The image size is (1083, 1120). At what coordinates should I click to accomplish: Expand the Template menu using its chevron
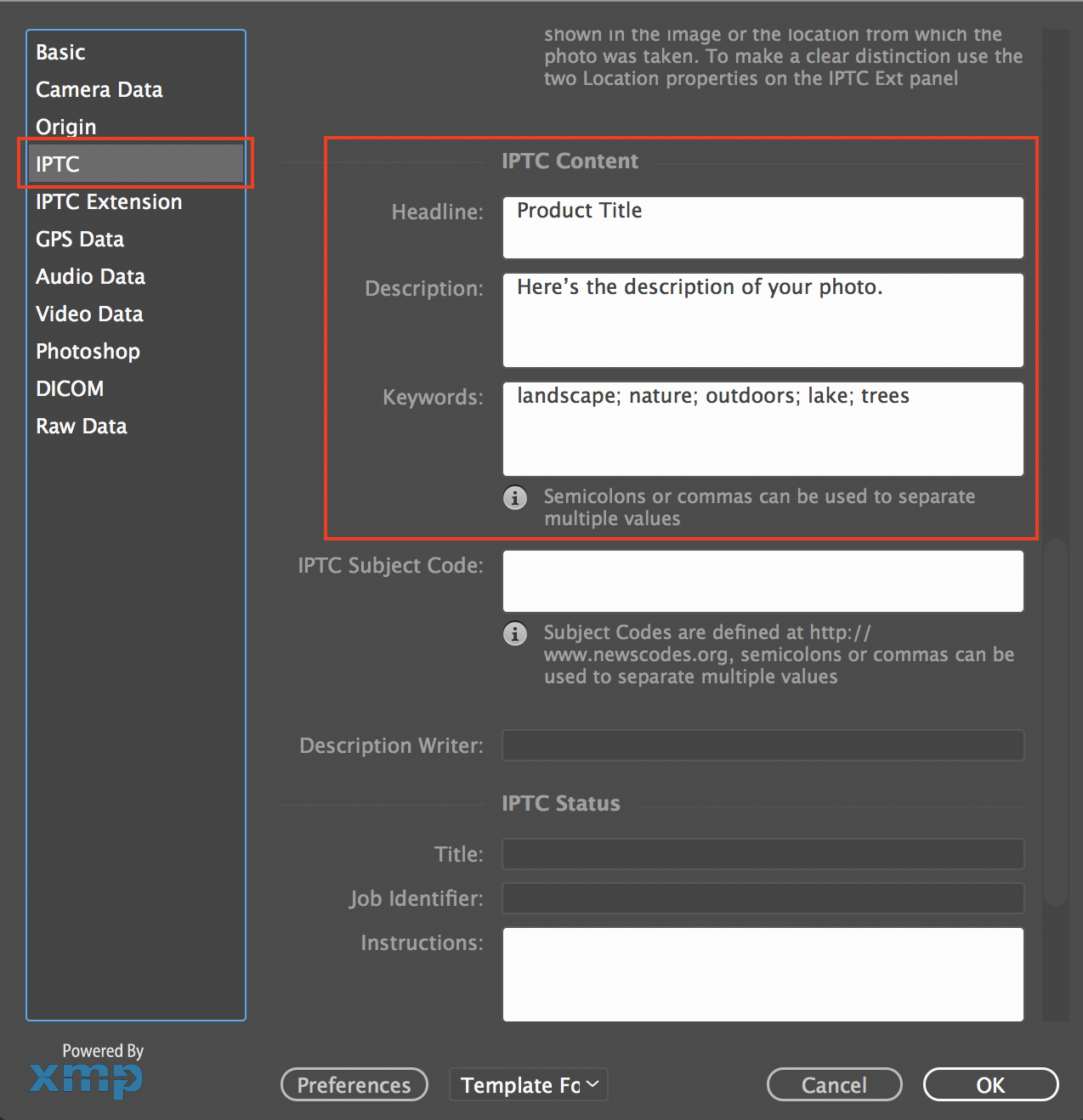click(x=591, y=1084)
